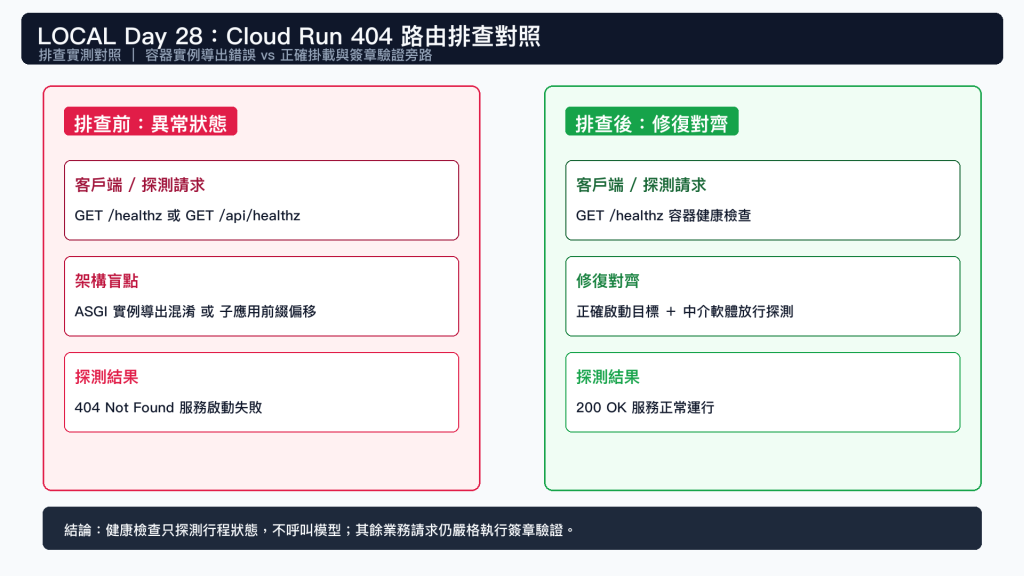Screen dimensions: 1024x576
Task: Click '200 OK 服務正常運行' text
Action: 645,408
